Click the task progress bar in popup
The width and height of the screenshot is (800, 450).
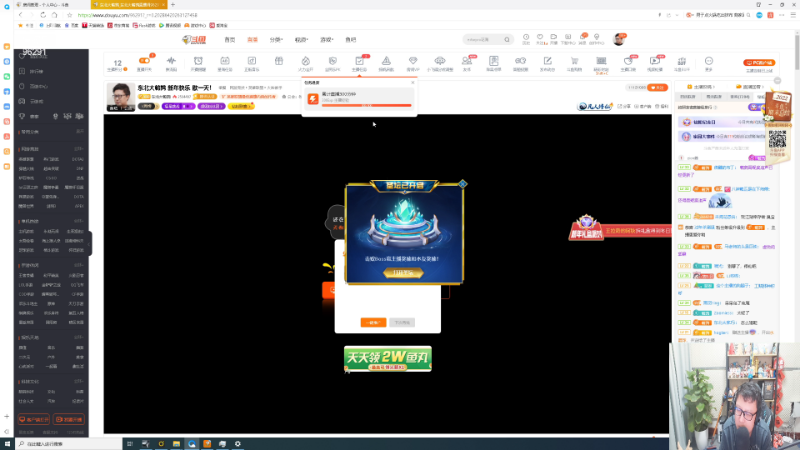click(366, 106)
